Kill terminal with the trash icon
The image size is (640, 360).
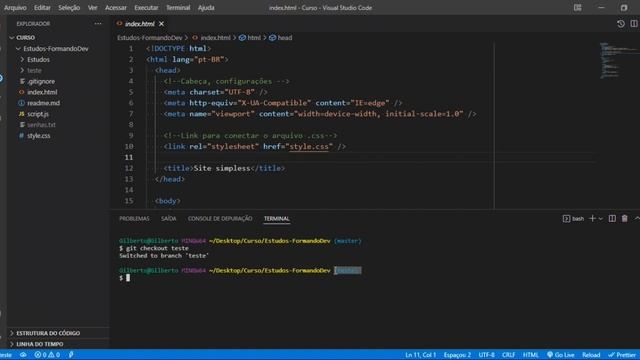624,219
